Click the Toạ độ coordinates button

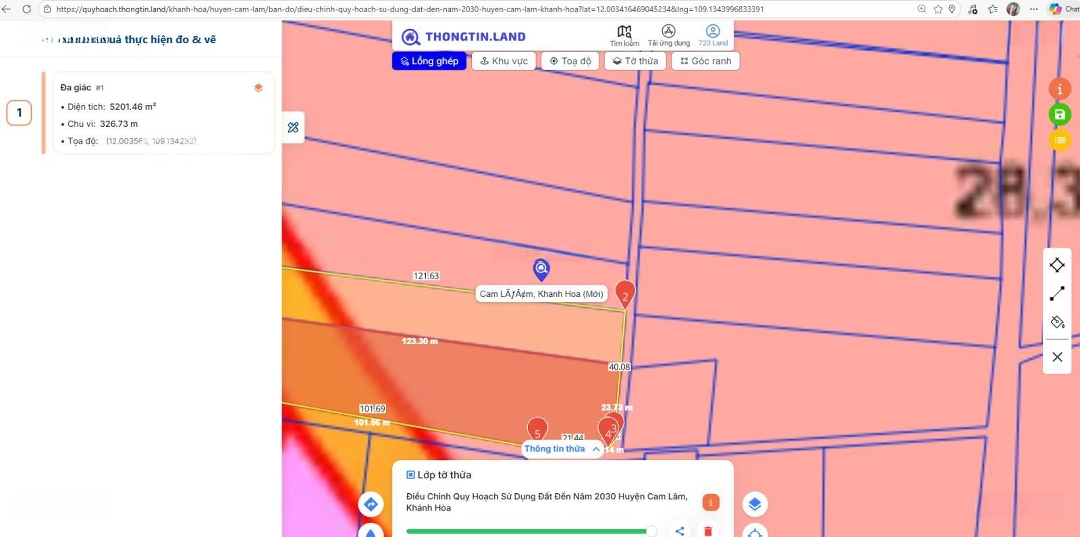click(x=570, y=61)
